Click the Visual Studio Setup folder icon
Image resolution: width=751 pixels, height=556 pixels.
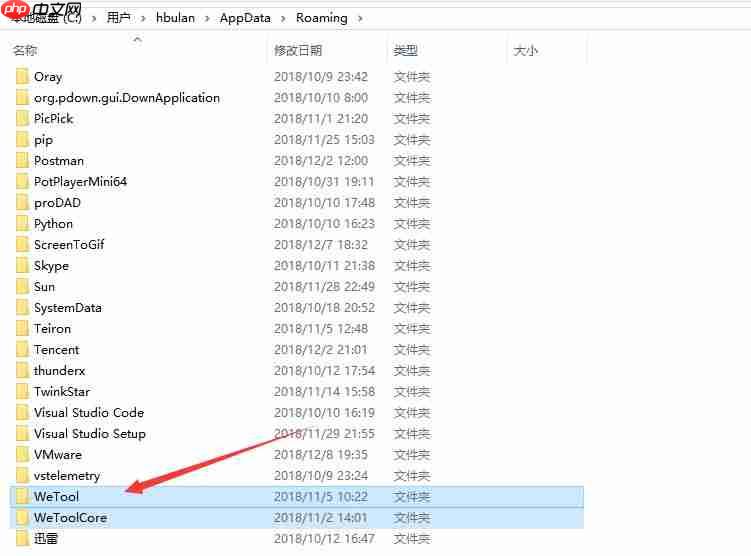[x=22, y=434]
